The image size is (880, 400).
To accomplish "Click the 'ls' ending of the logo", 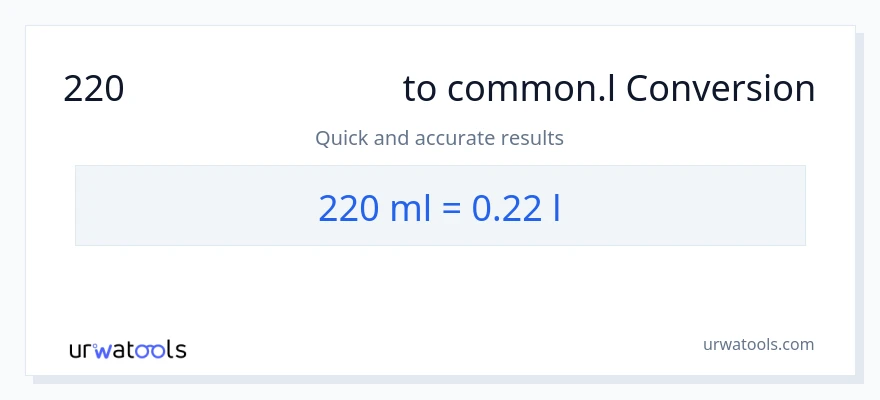I will [176, 350].
